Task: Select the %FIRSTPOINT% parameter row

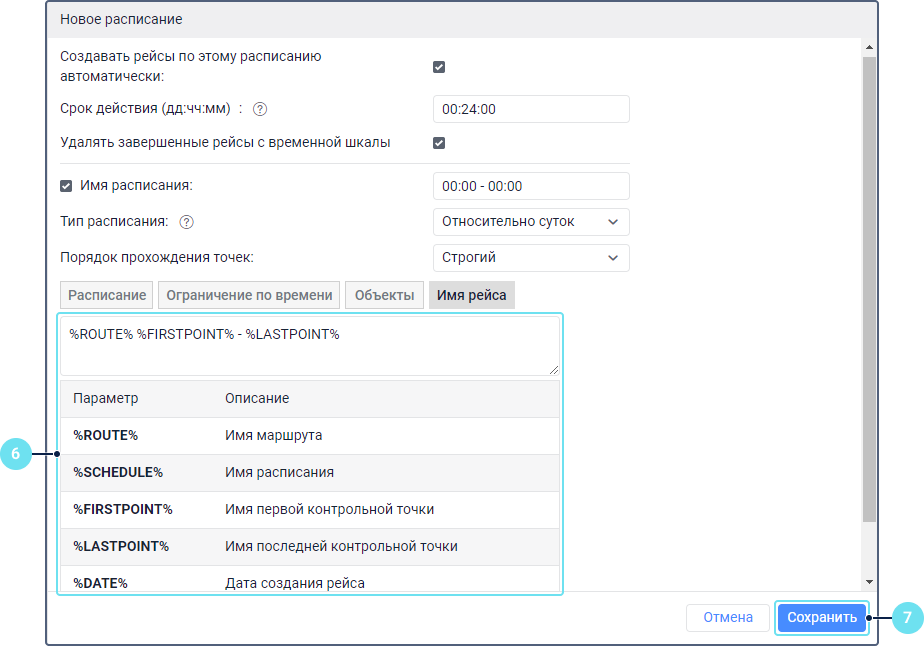Action: point(310,509)
